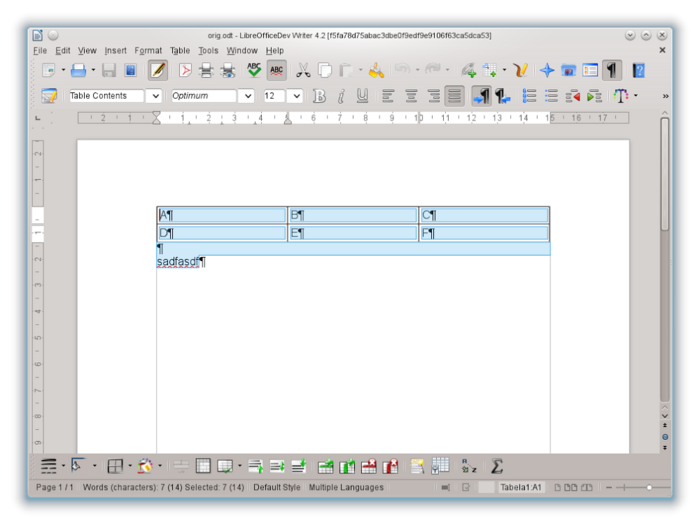Viewport: 700px width, 525px height.
Task: Click the Show Draw Functions icon
Action: [x=520, y=70]
